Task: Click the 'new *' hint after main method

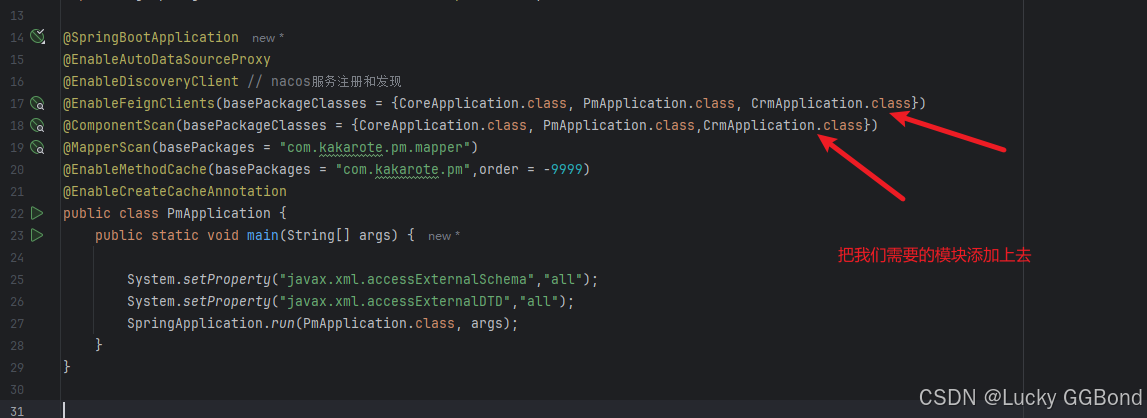Action: [x=444, y=236]
